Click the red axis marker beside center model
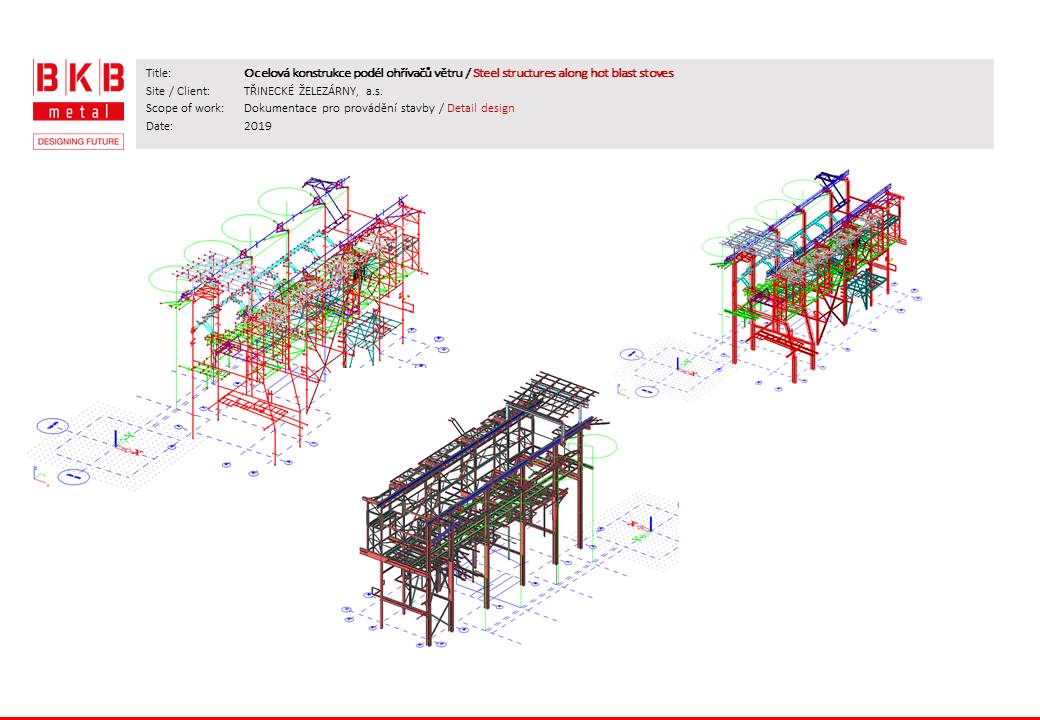The height and width of the screenshot is (720, 1040). click(x=634, y=522)
